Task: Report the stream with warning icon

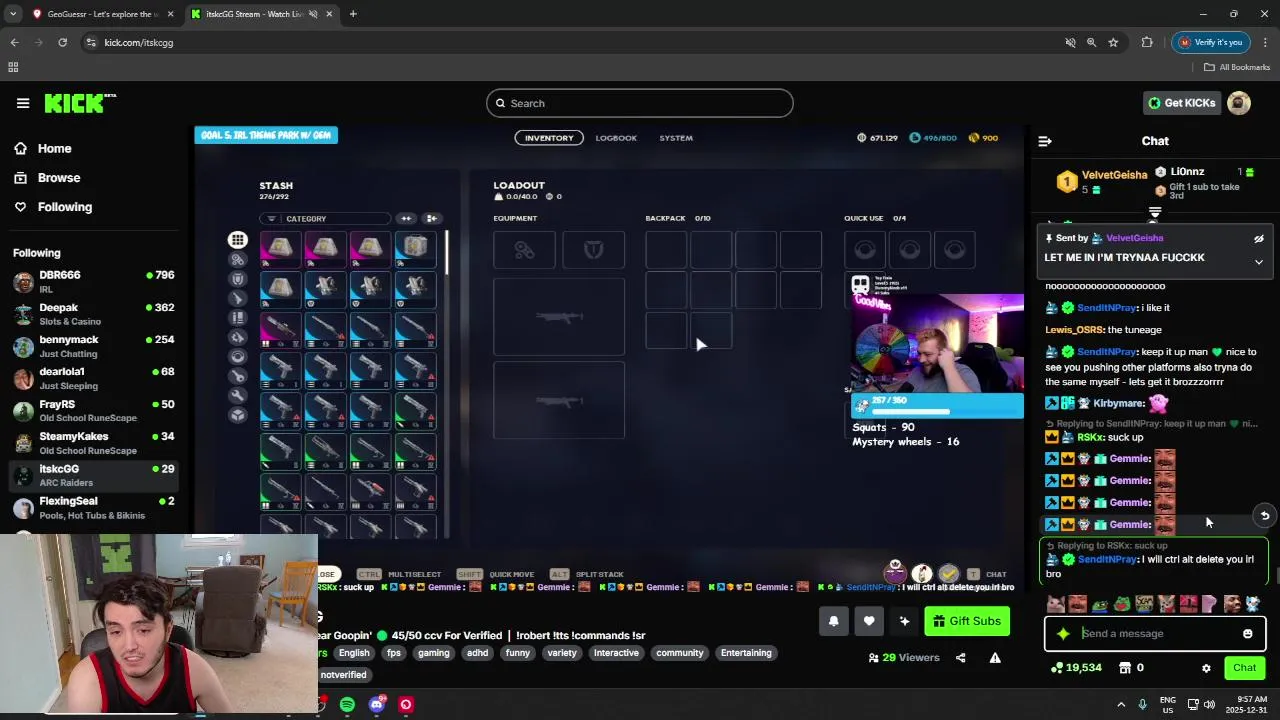Action: tap(995, 657)
